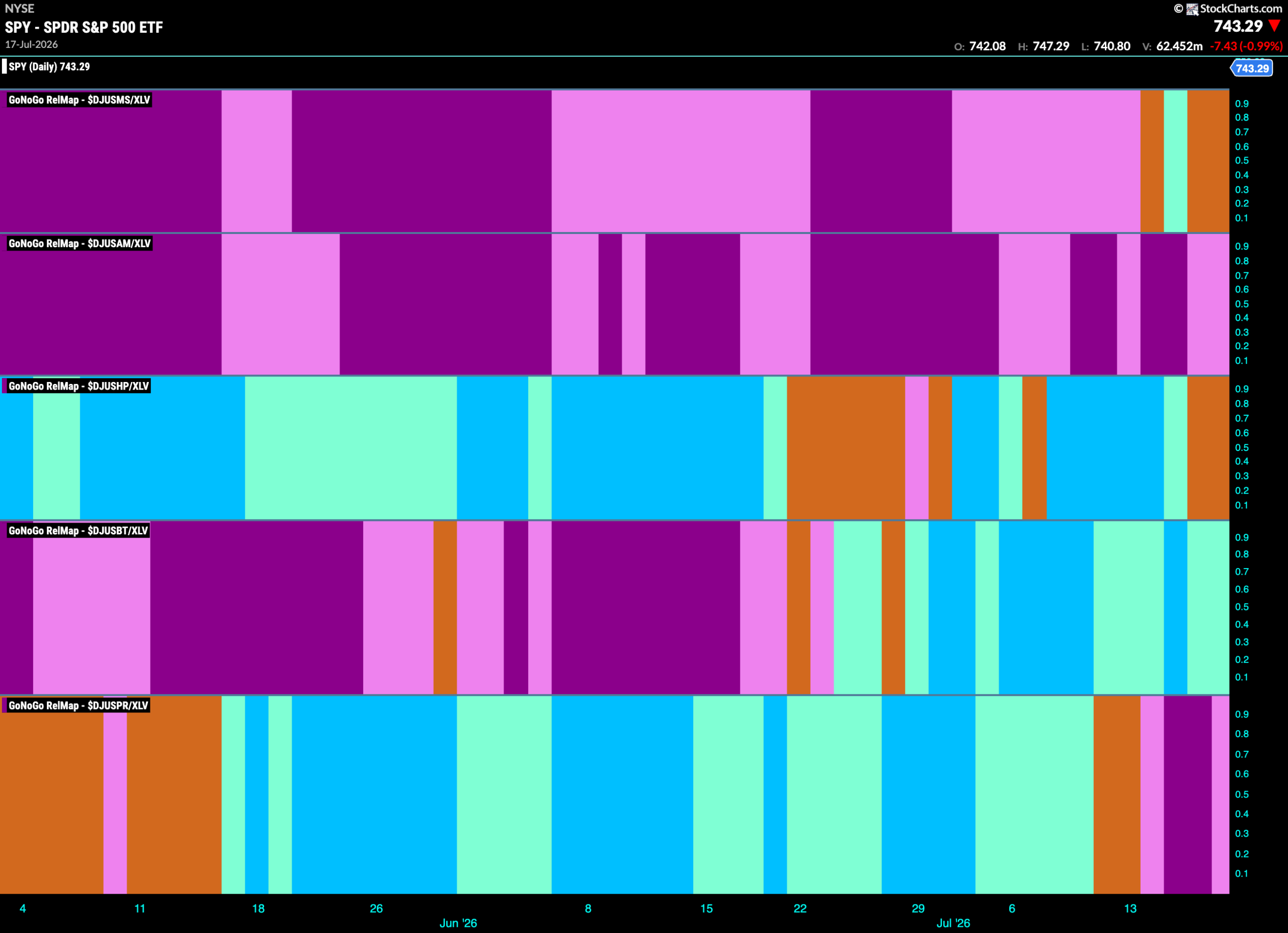Click the blue 743.29 price axis tag

point(1252,68)
